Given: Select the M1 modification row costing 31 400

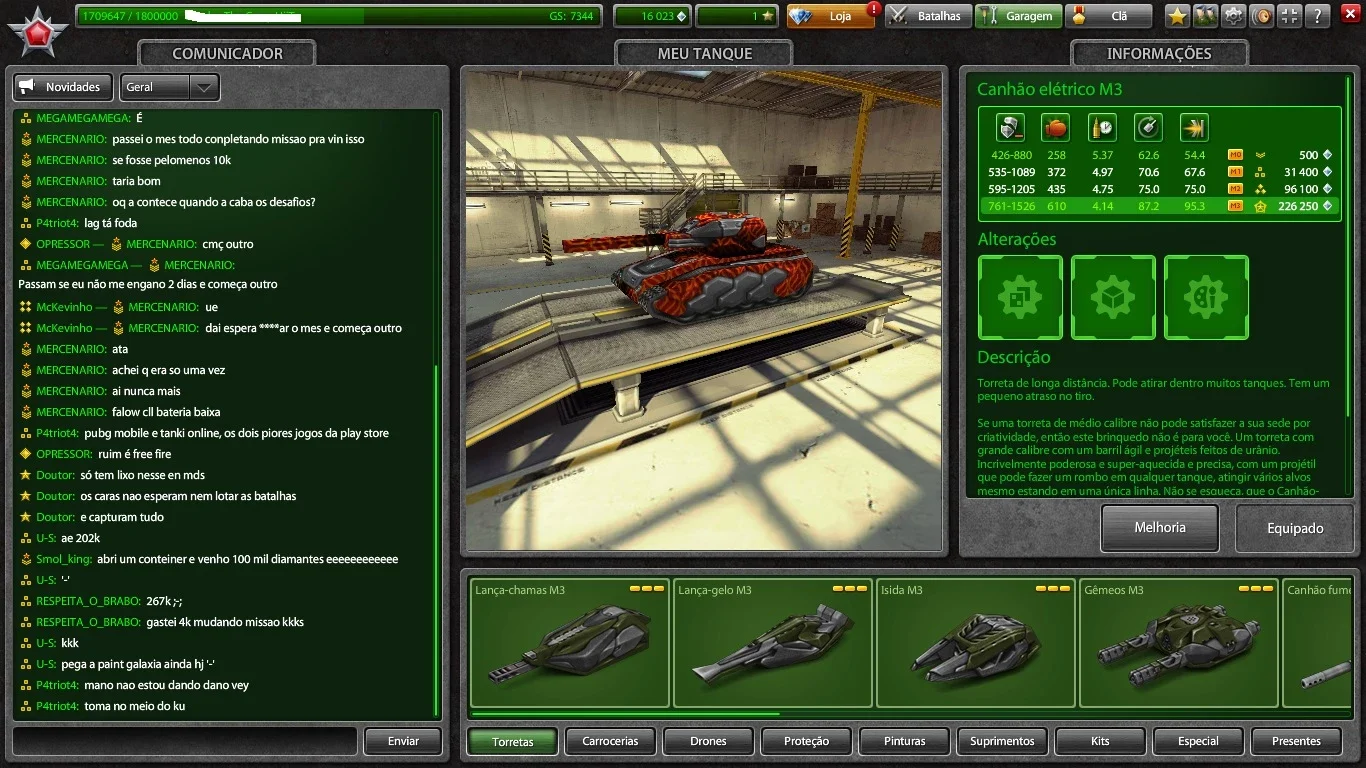Looking at the screenshot, I should (1159, 172).
